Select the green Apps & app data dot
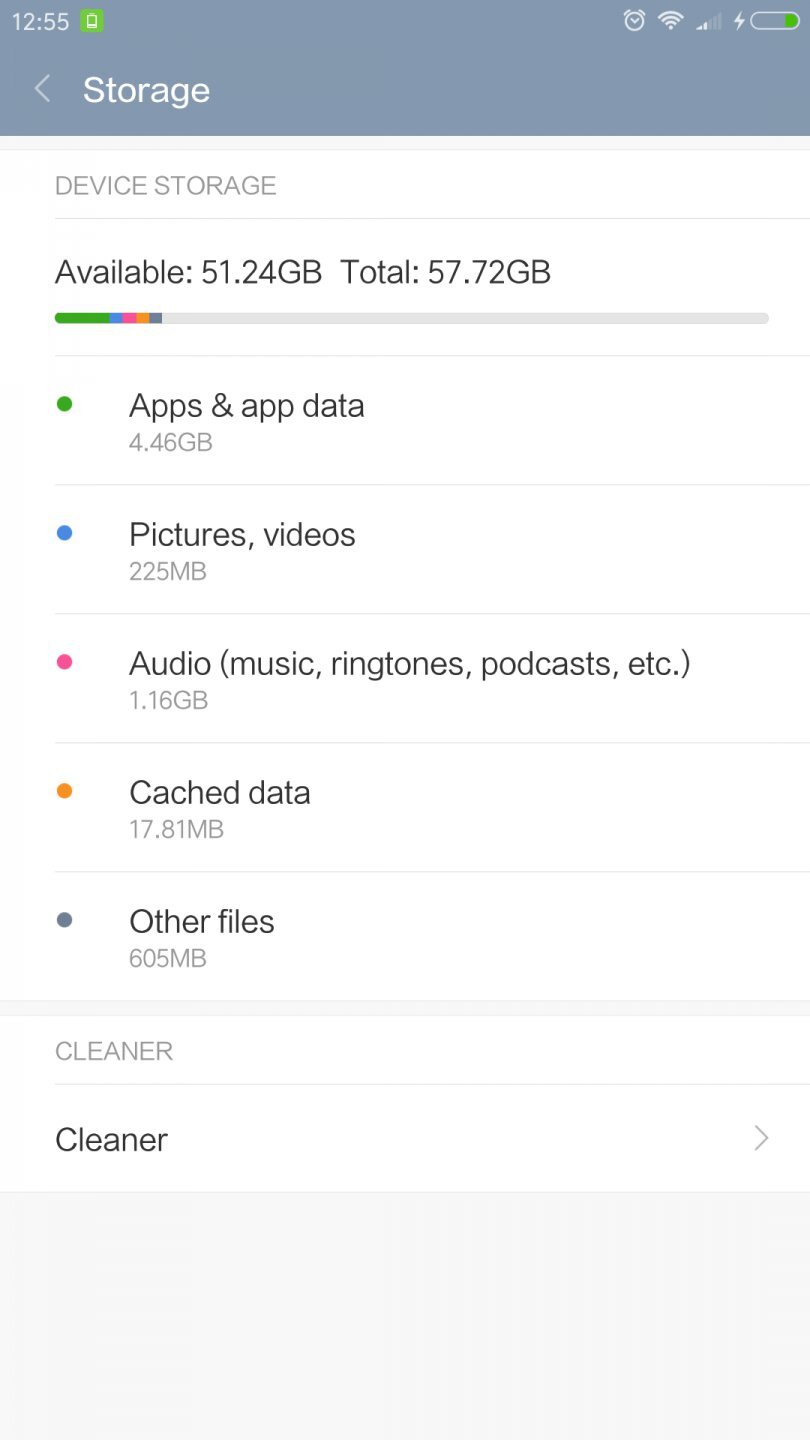 [64, 403]
